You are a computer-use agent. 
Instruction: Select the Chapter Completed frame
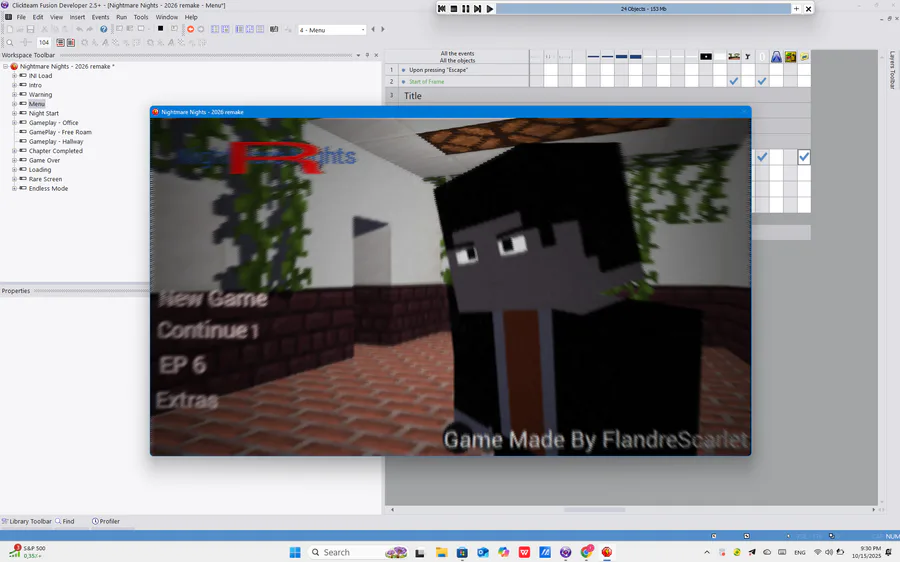tap(55, 151)
